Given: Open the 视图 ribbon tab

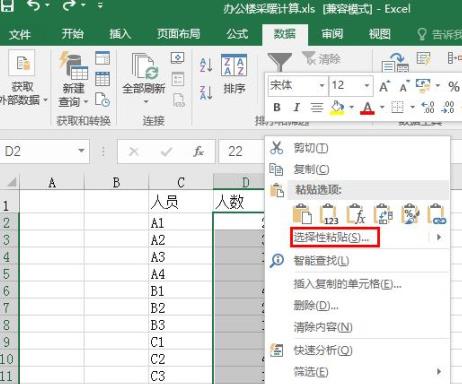Looking at the screenshot, I should tap(380, 34).
